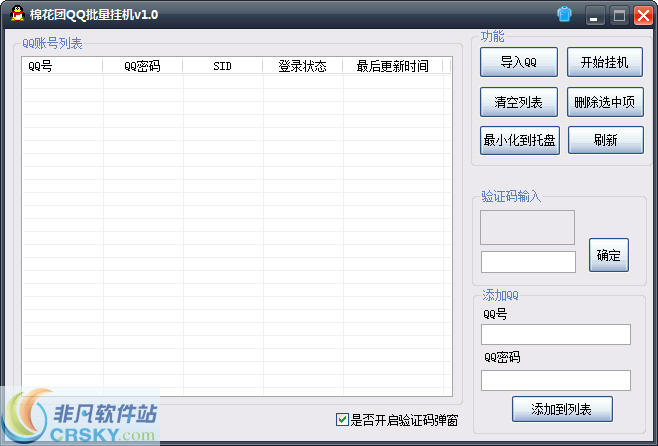658x446 pixels.
Task: Sort by the QQ密码 column header
Action: click(x=143, y=66)
